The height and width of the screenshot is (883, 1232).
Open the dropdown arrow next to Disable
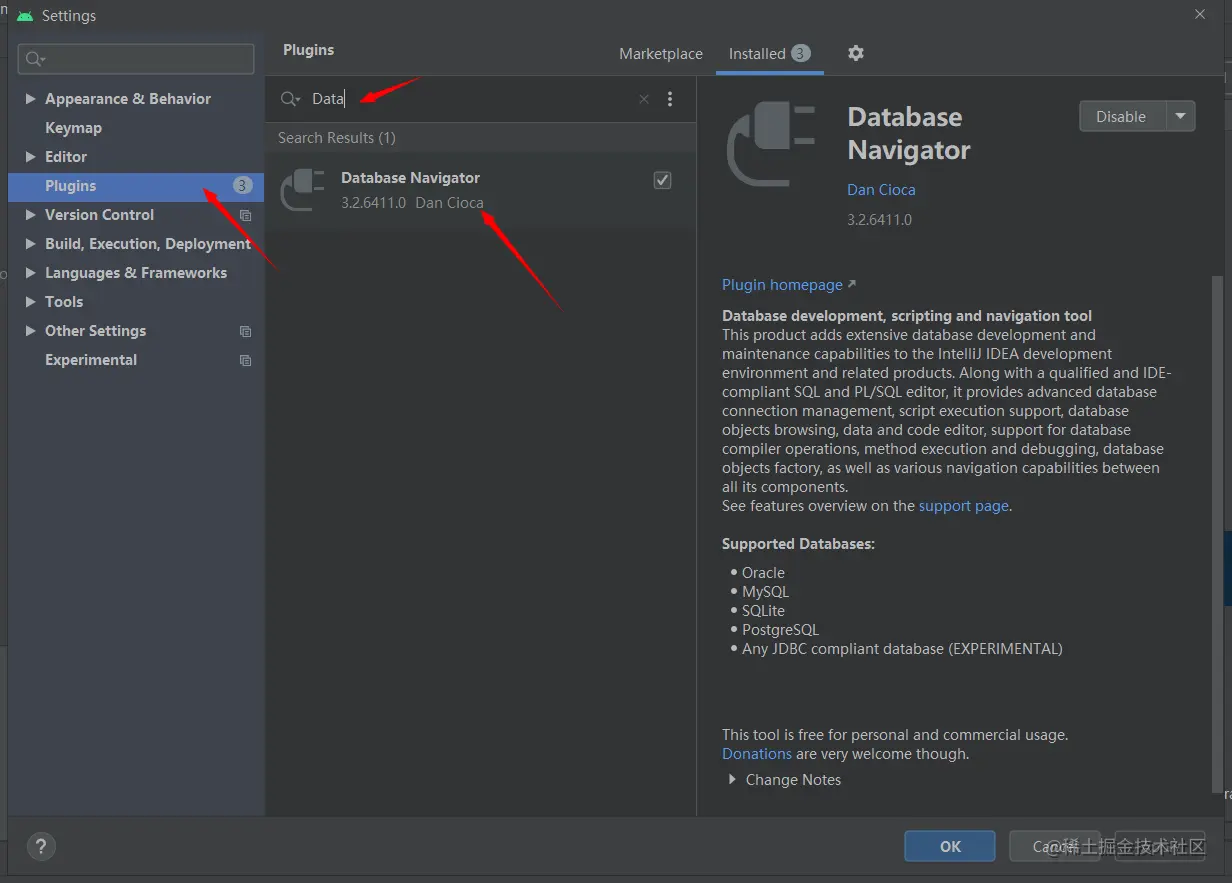click(1181, 116)
